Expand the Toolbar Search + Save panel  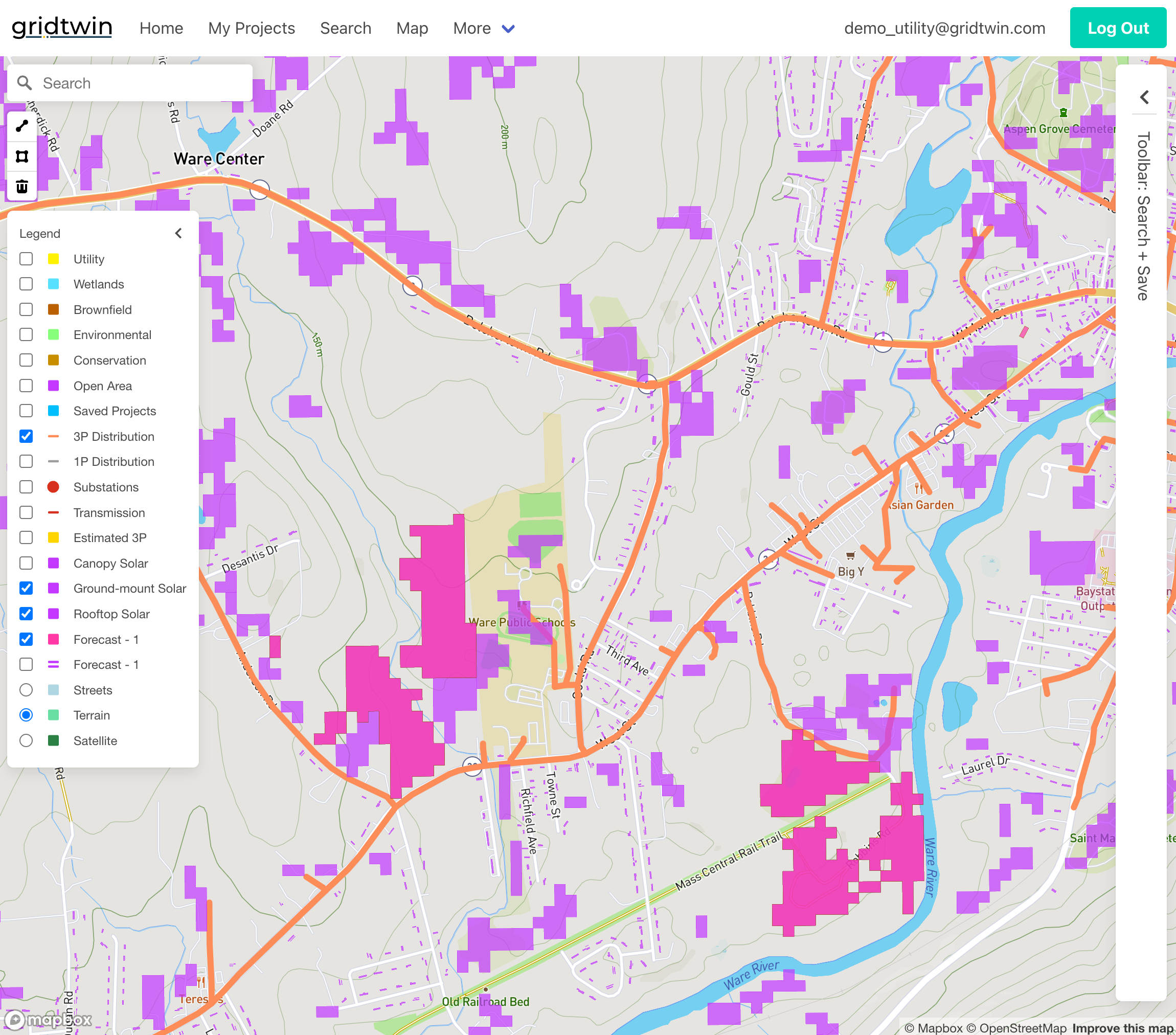coord(1144,97)
